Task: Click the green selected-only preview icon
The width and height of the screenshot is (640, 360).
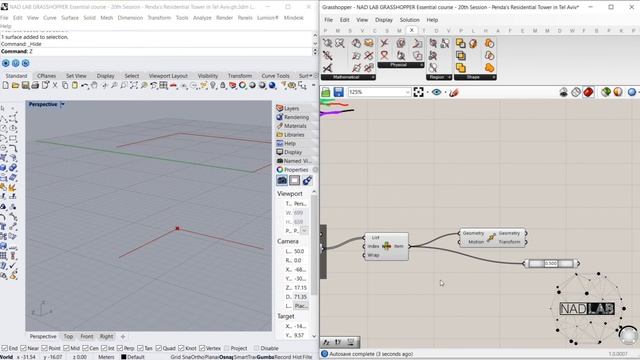Action: tap(606, 92)
